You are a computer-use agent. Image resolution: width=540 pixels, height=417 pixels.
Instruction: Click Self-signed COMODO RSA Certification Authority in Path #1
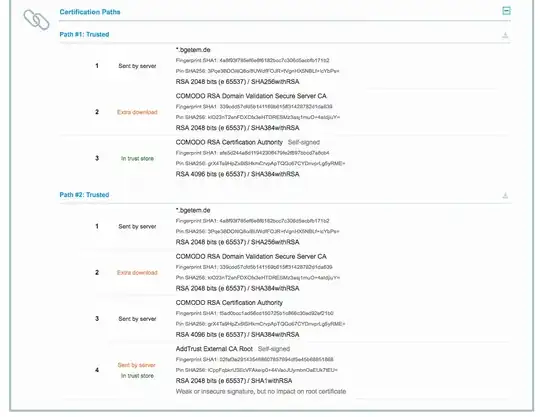(x=229, y=142)
